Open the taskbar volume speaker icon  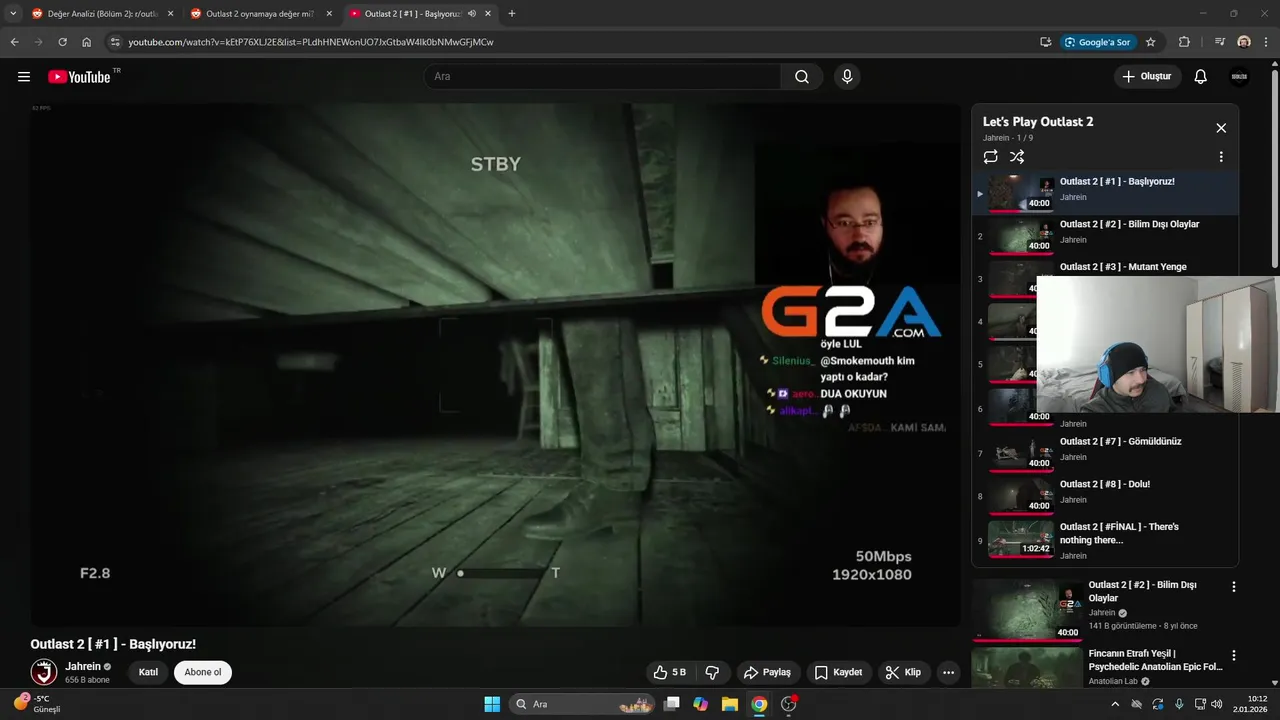click(x=1217, y=704)
